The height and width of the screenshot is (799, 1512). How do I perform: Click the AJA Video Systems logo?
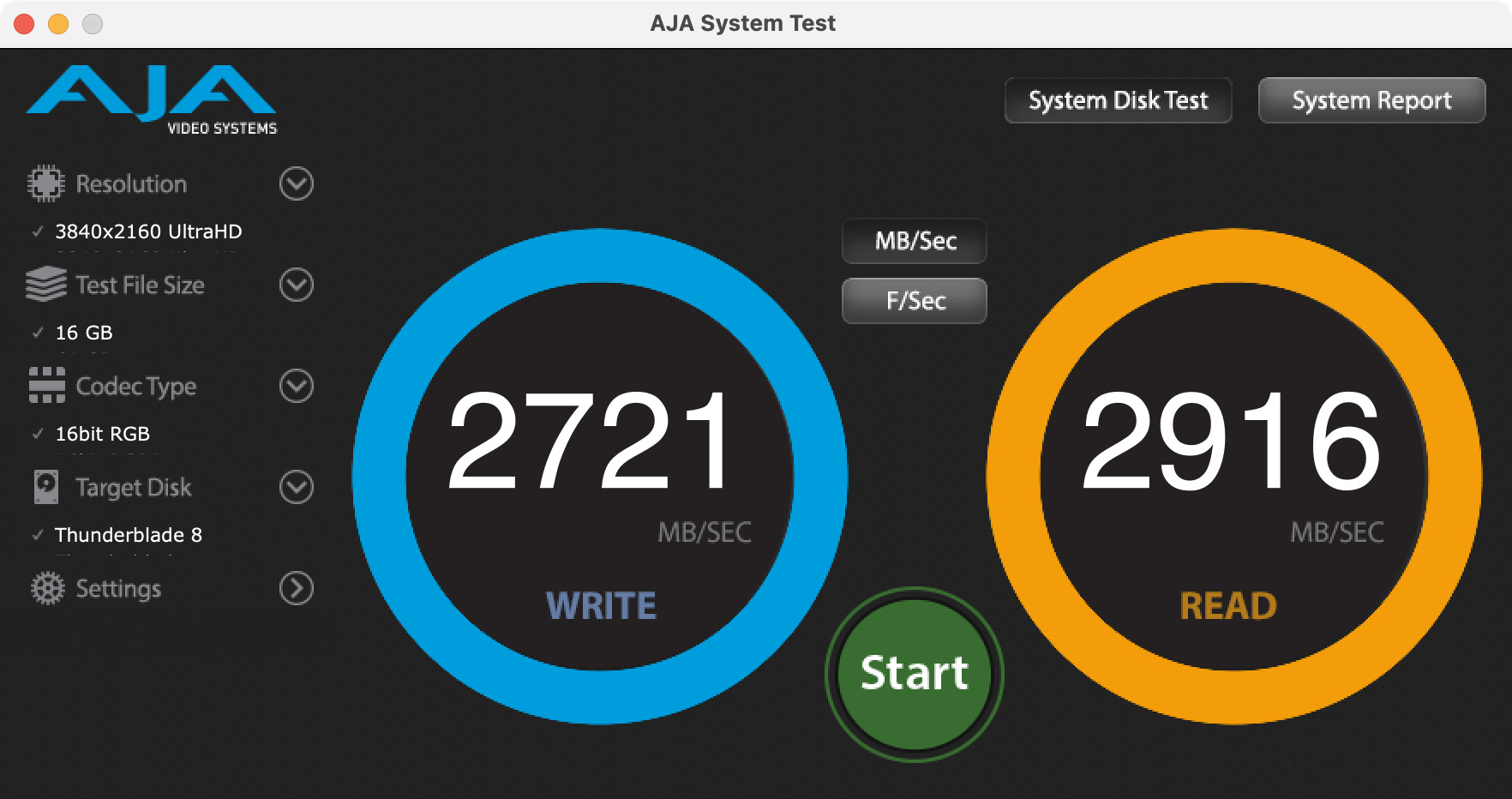pos(152,99)
